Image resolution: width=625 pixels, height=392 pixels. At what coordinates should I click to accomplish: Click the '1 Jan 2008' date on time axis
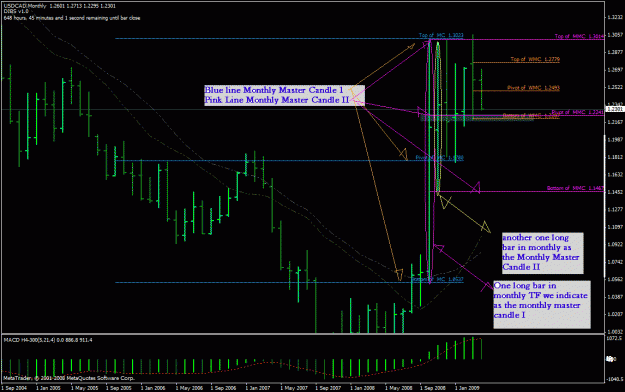pyautogui.click(x=363, y=388)
